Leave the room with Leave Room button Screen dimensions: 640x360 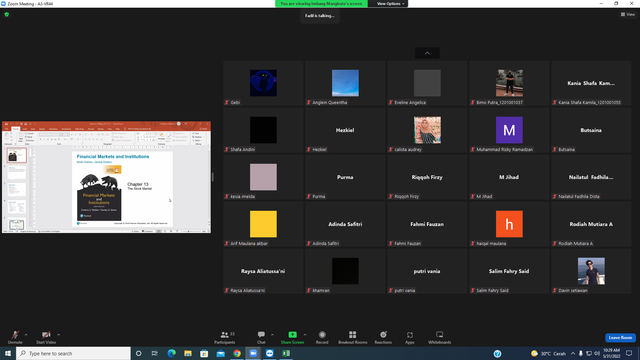[620, 338]
